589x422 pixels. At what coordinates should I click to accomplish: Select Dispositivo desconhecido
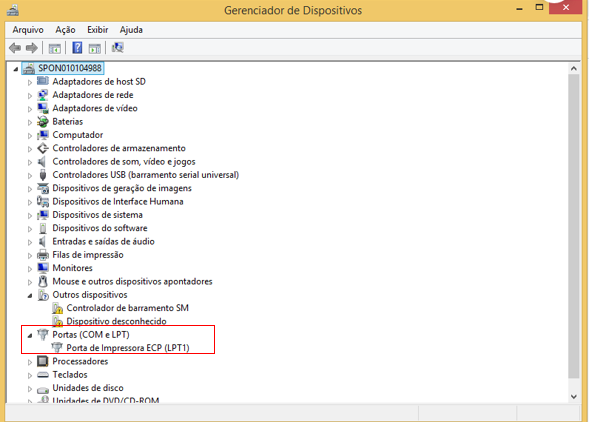click(x=116, y=321)
